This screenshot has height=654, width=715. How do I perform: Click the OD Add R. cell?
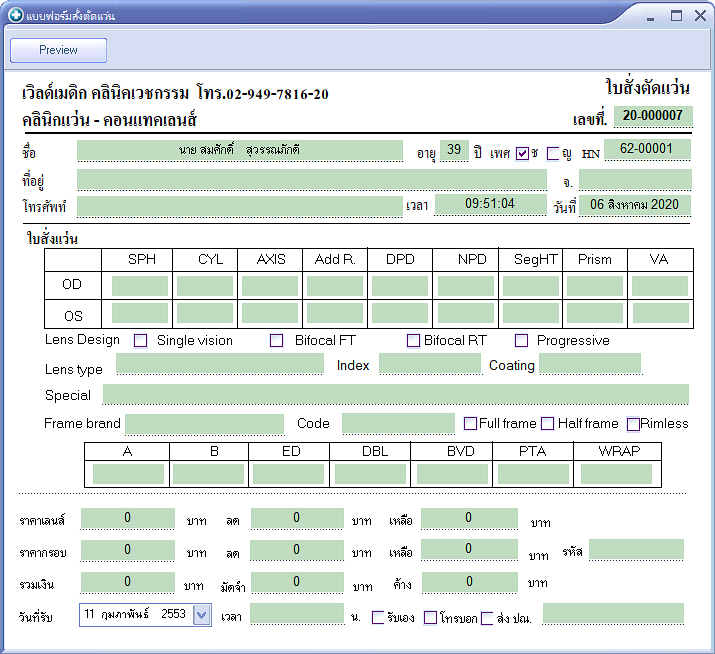click(335, 286)
